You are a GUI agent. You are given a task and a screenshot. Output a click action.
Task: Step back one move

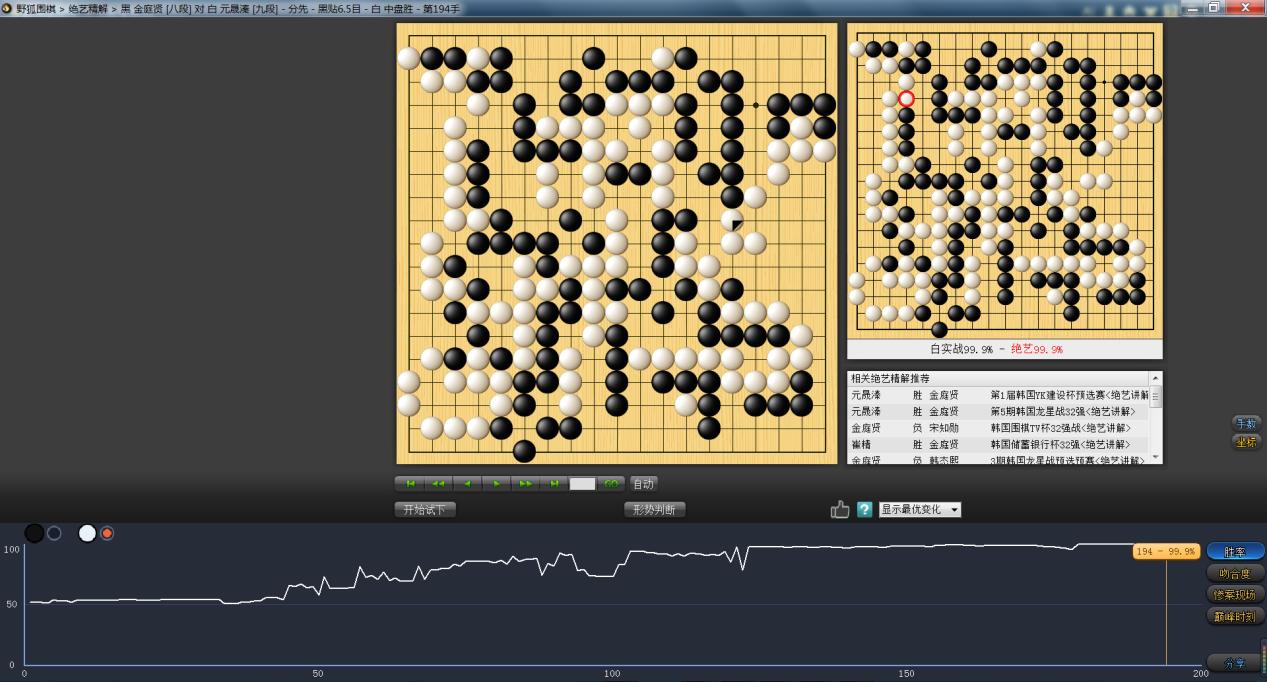[x=468, y=483]
